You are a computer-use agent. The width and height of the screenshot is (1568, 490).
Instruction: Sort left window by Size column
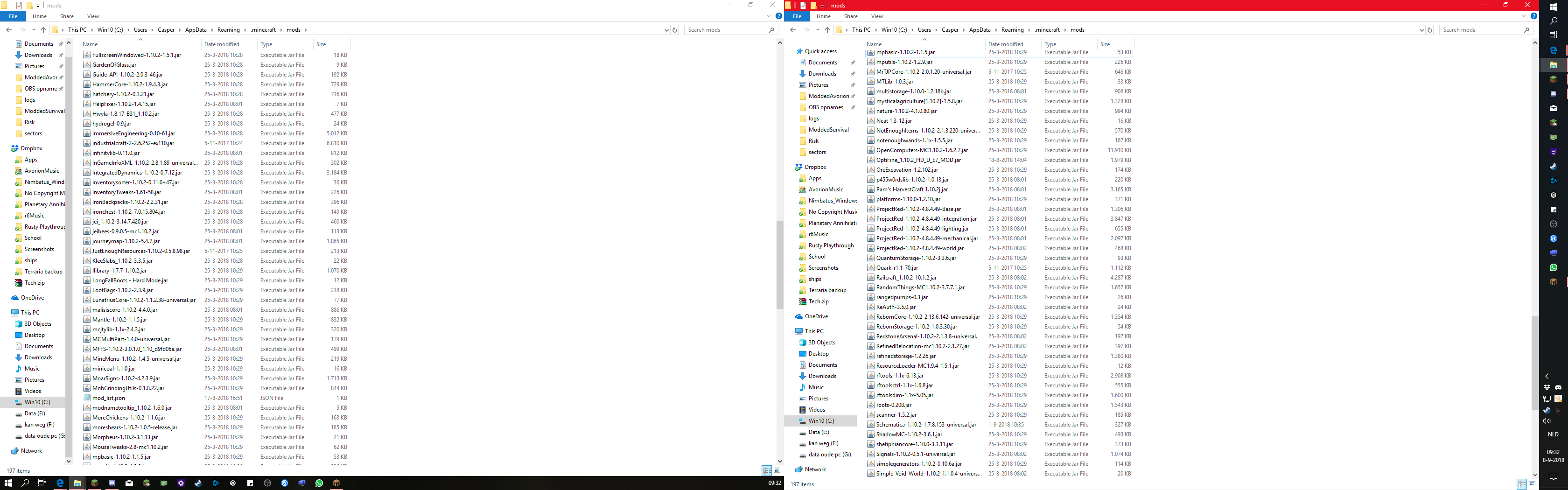(321, 44)
